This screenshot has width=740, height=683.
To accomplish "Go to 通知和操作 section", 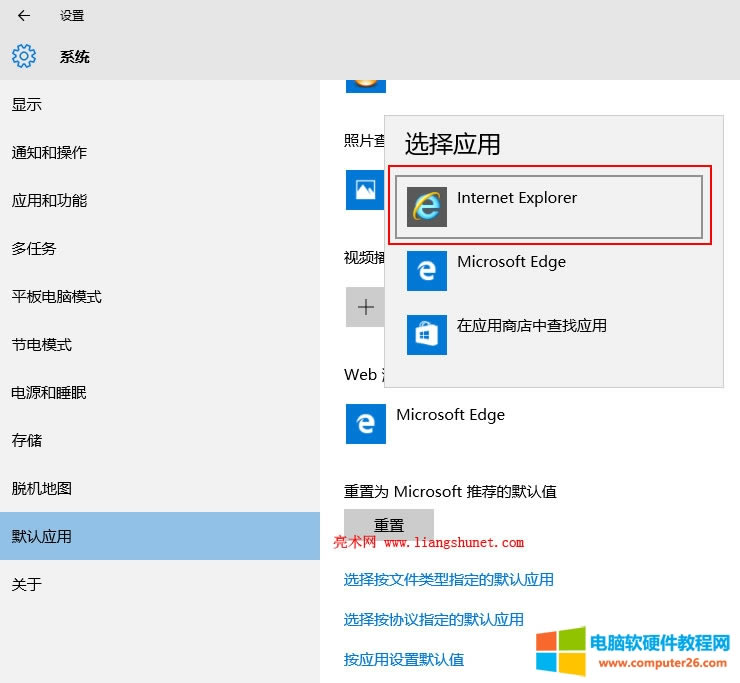I will pos(49,153).
